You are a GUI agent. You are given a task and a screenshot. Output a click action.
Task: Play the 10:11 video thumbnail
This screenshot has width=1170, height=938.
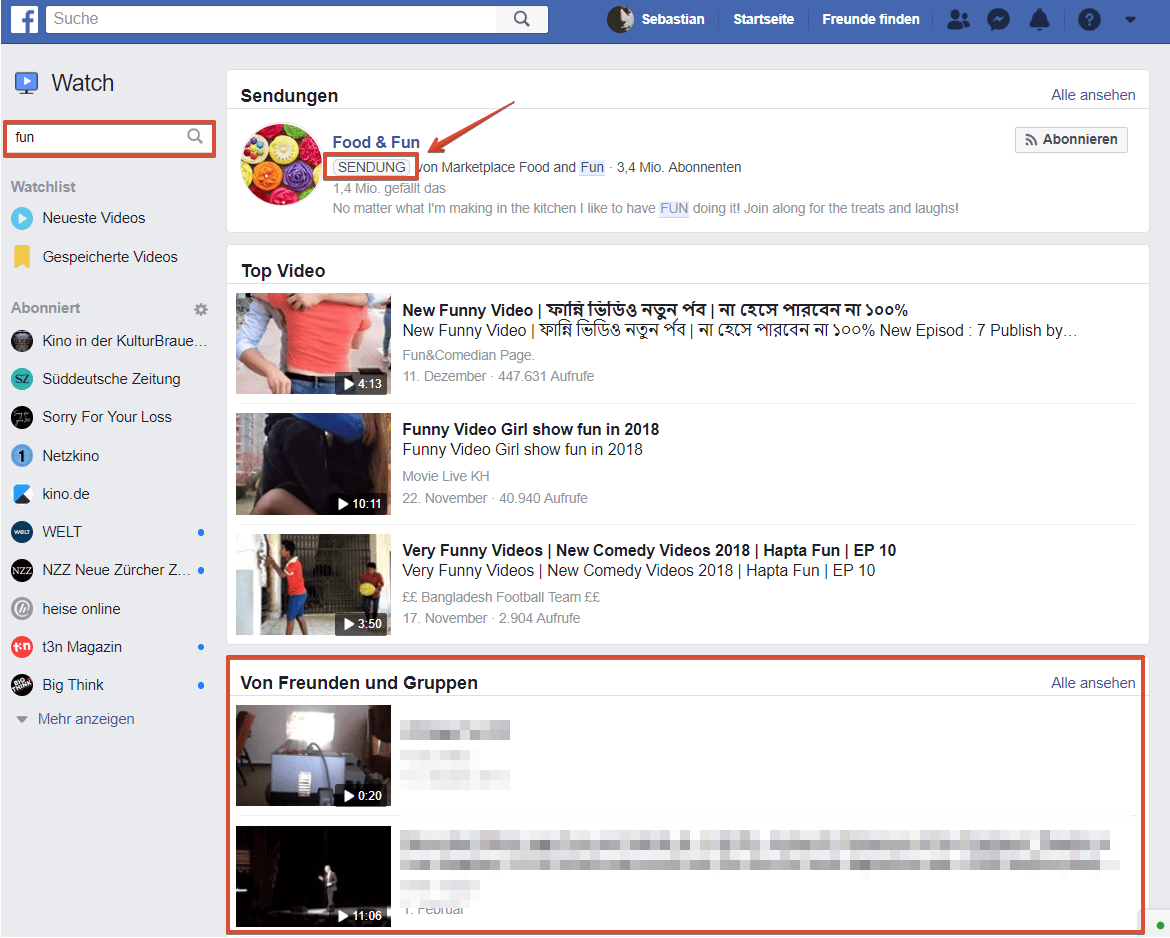click(313, 464)
